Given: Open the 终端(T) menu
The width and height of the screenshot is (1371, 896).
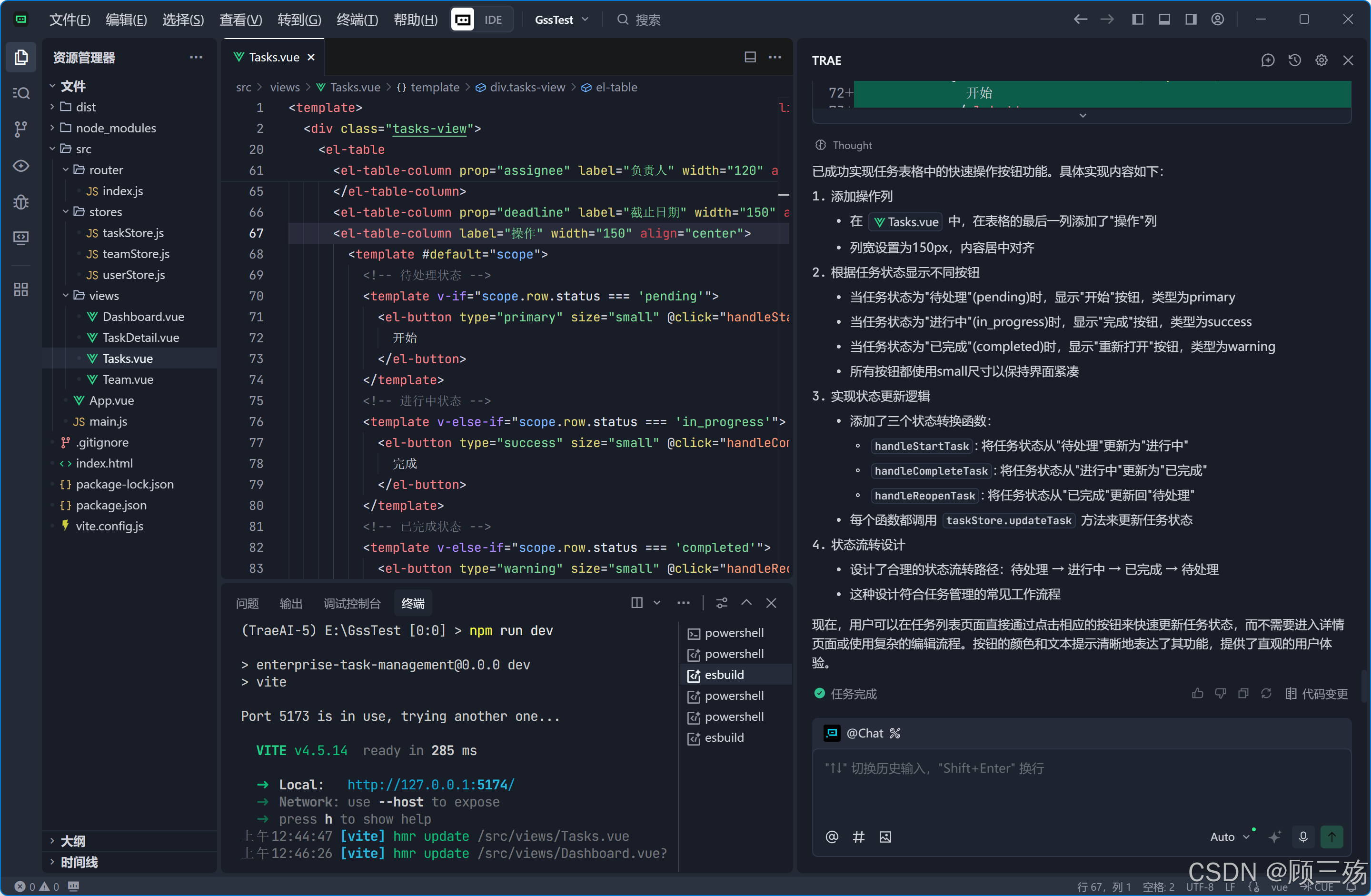Looking at the screenshot, I should coord(357,20).
